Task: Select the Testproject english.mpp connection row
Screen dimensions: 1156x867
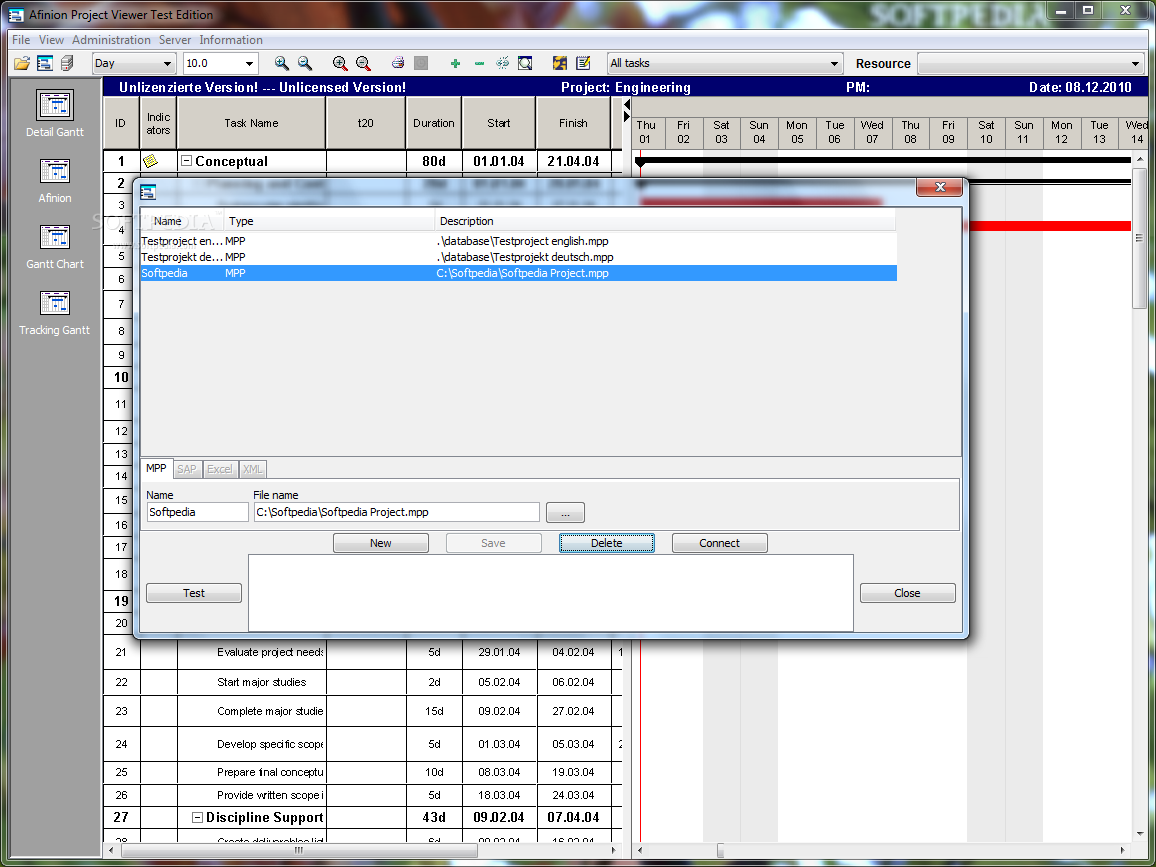Action: click(x=518, y=241)
